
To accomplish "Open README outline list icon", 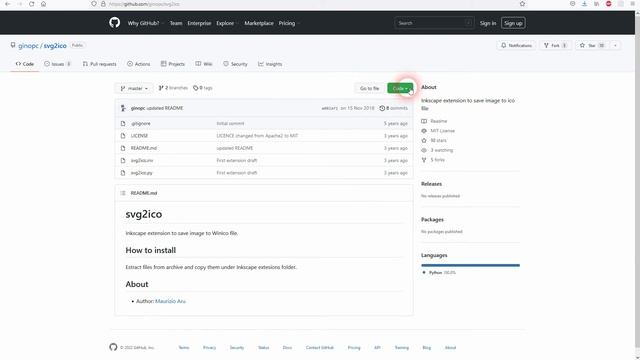I will pyautogui.click(x=123, y=193).
